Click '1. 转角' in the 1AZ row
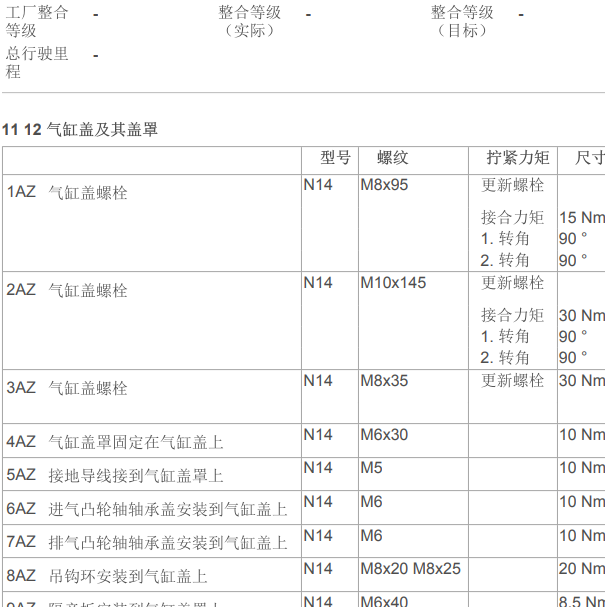Image resolution: width=605 pixels, height=607 pixels. point(505,239)
